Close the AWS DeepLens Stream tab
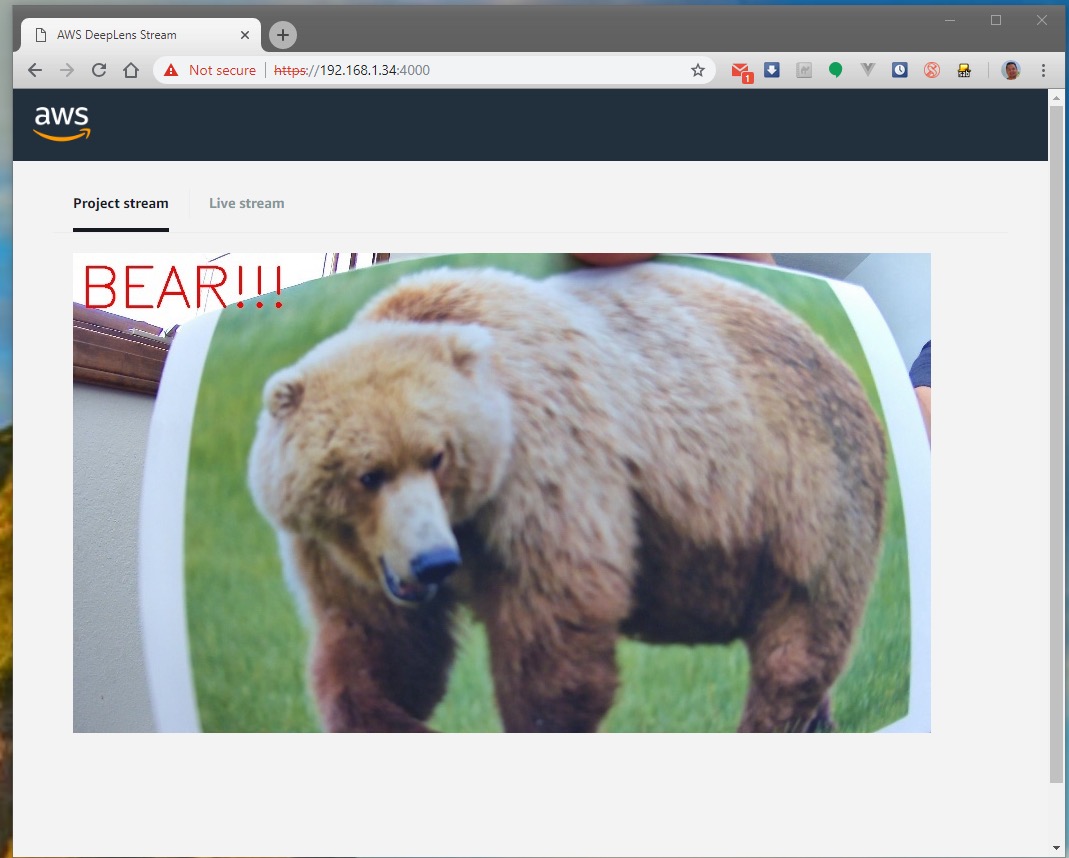This screenshot has height=858, width=1069. click(245, 35)
